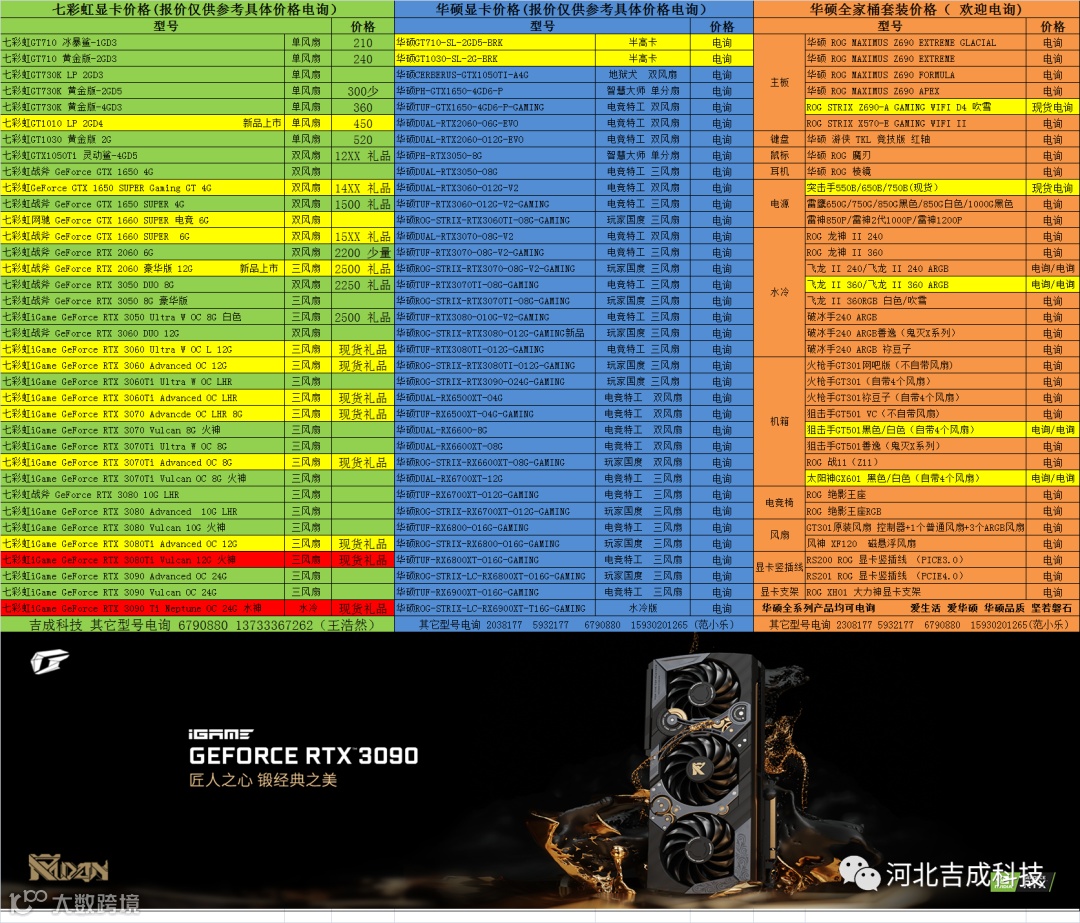
Task: Click price cell 2200 少量
Action: pos(363,252)
